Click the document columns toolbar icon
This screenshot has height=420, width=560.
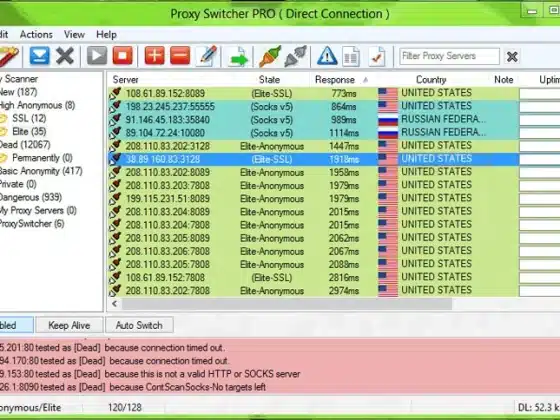(x=351, y=56)
